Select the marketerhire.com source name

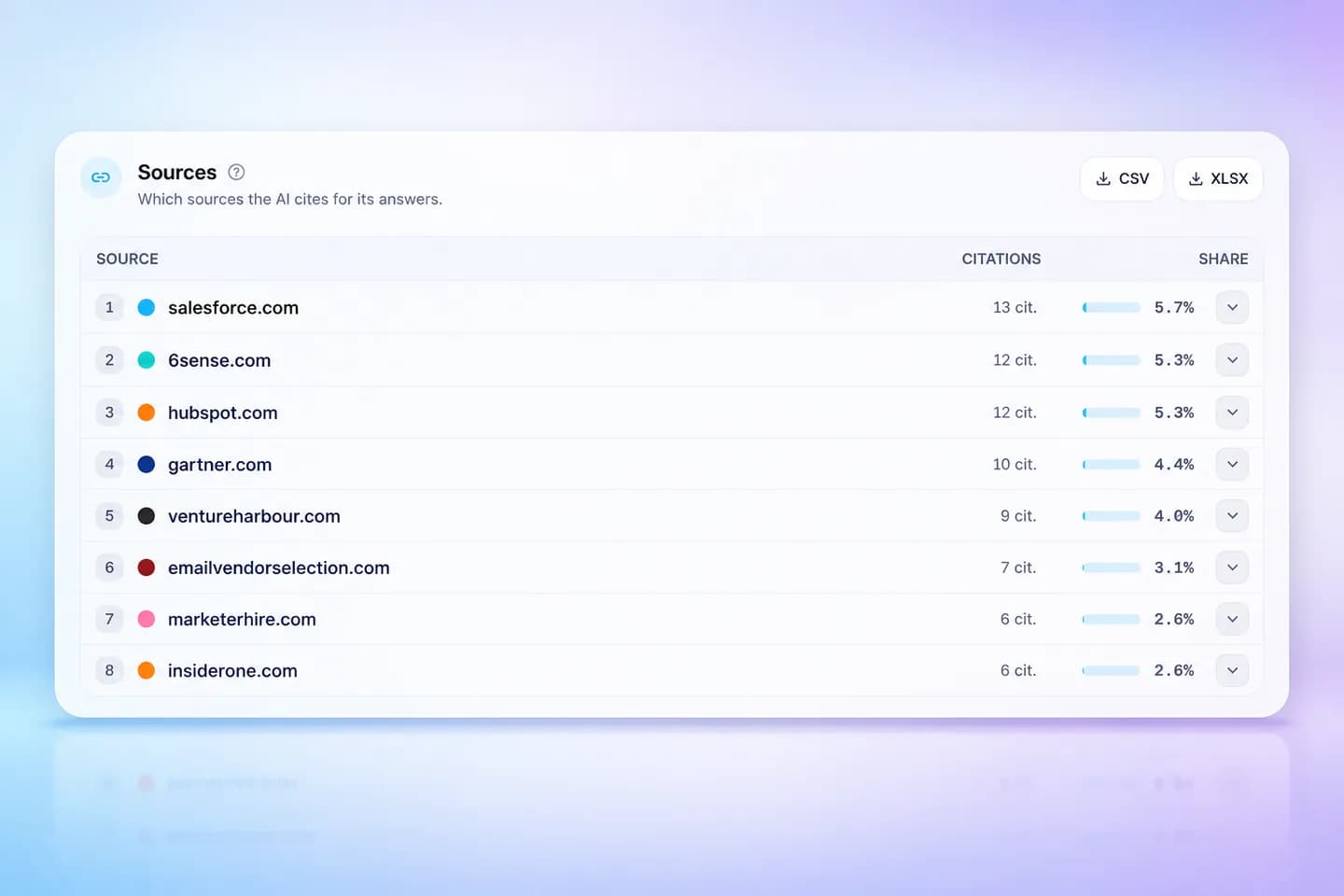pos(242,619)
